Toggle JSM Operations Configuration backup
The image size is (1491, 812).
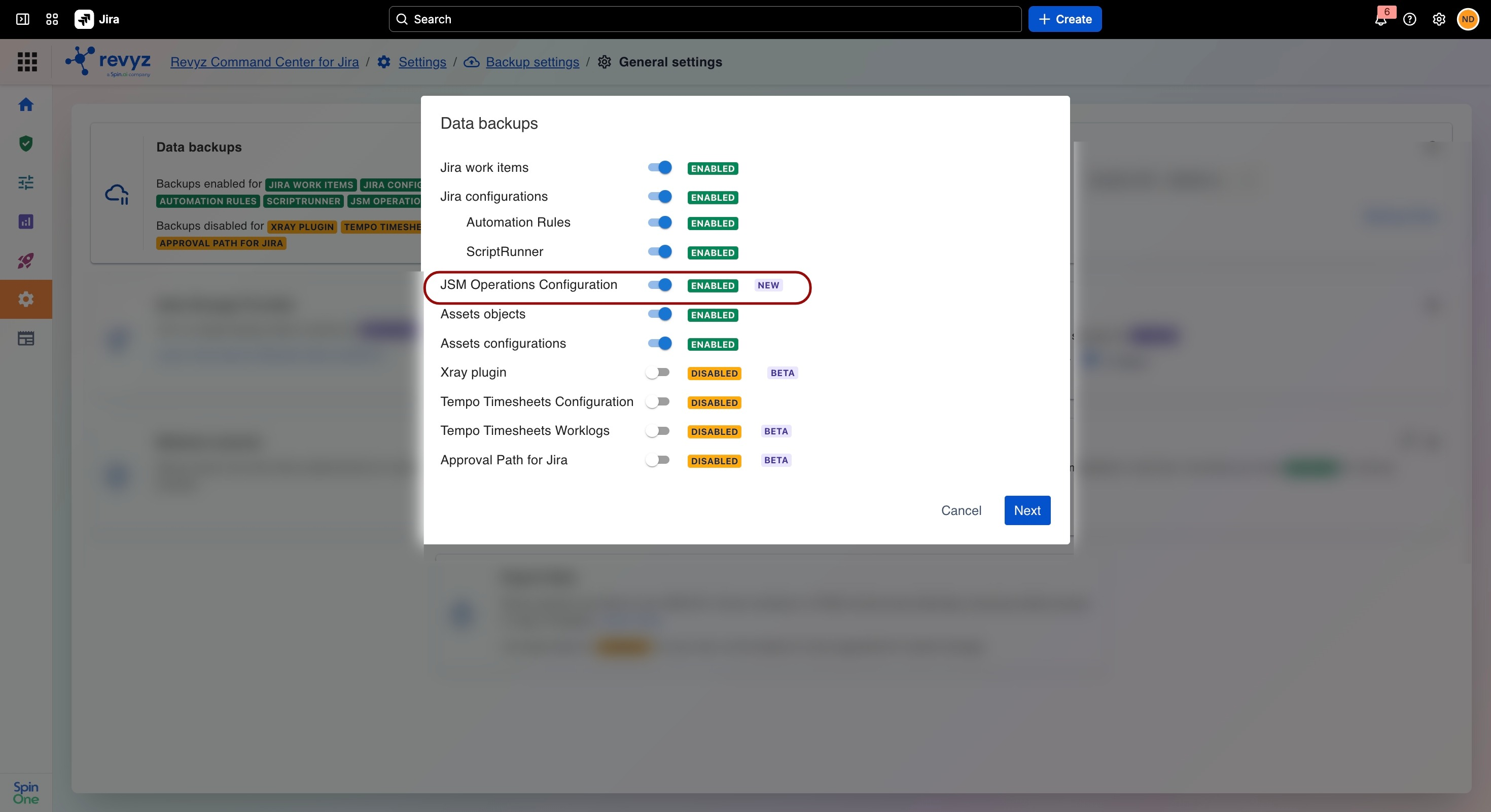[660, 285]
